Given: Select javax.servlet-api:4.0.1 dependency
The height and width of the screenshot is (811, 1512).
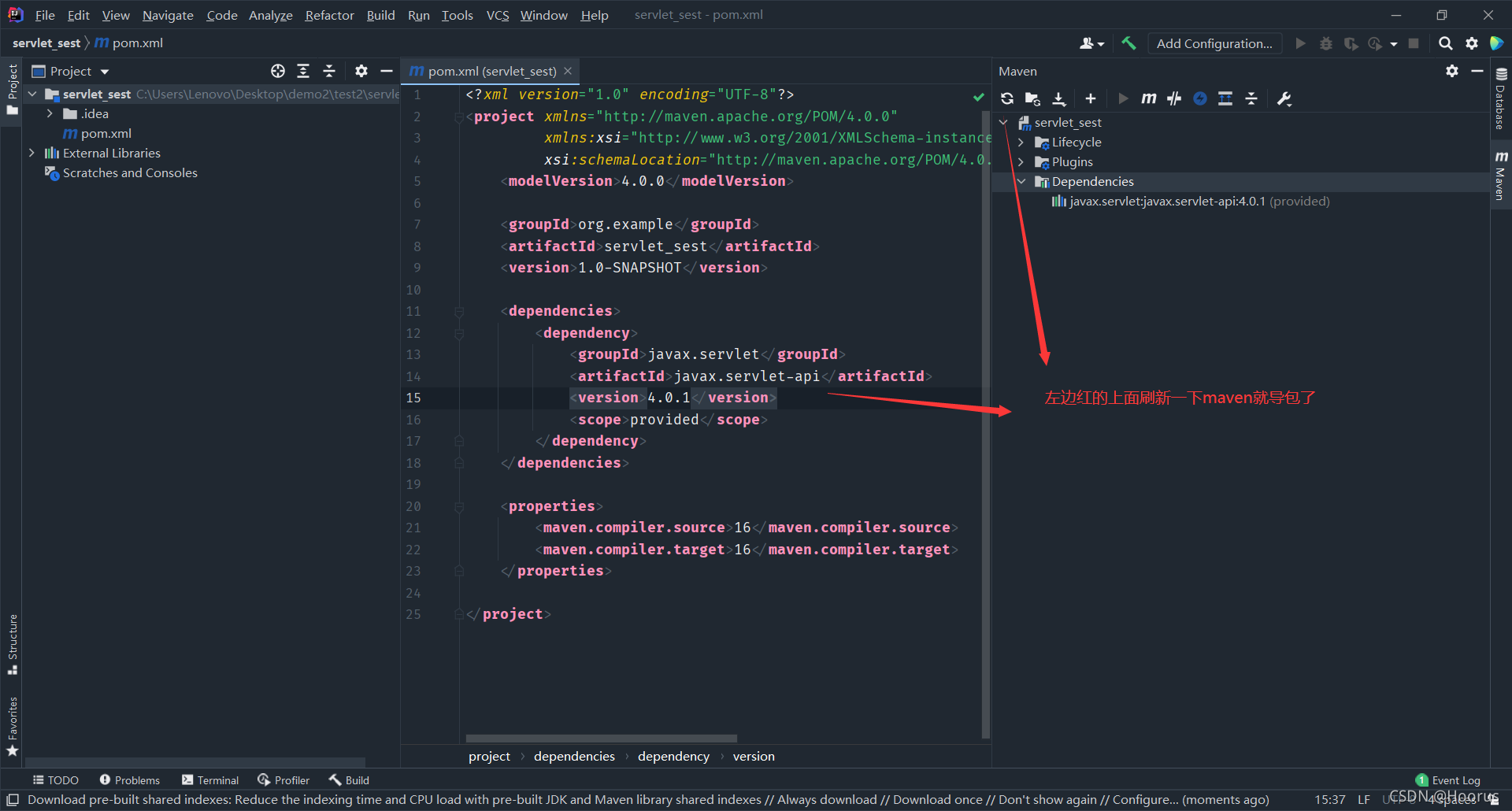Looking at the screenshot, I should coord(1191,201).
